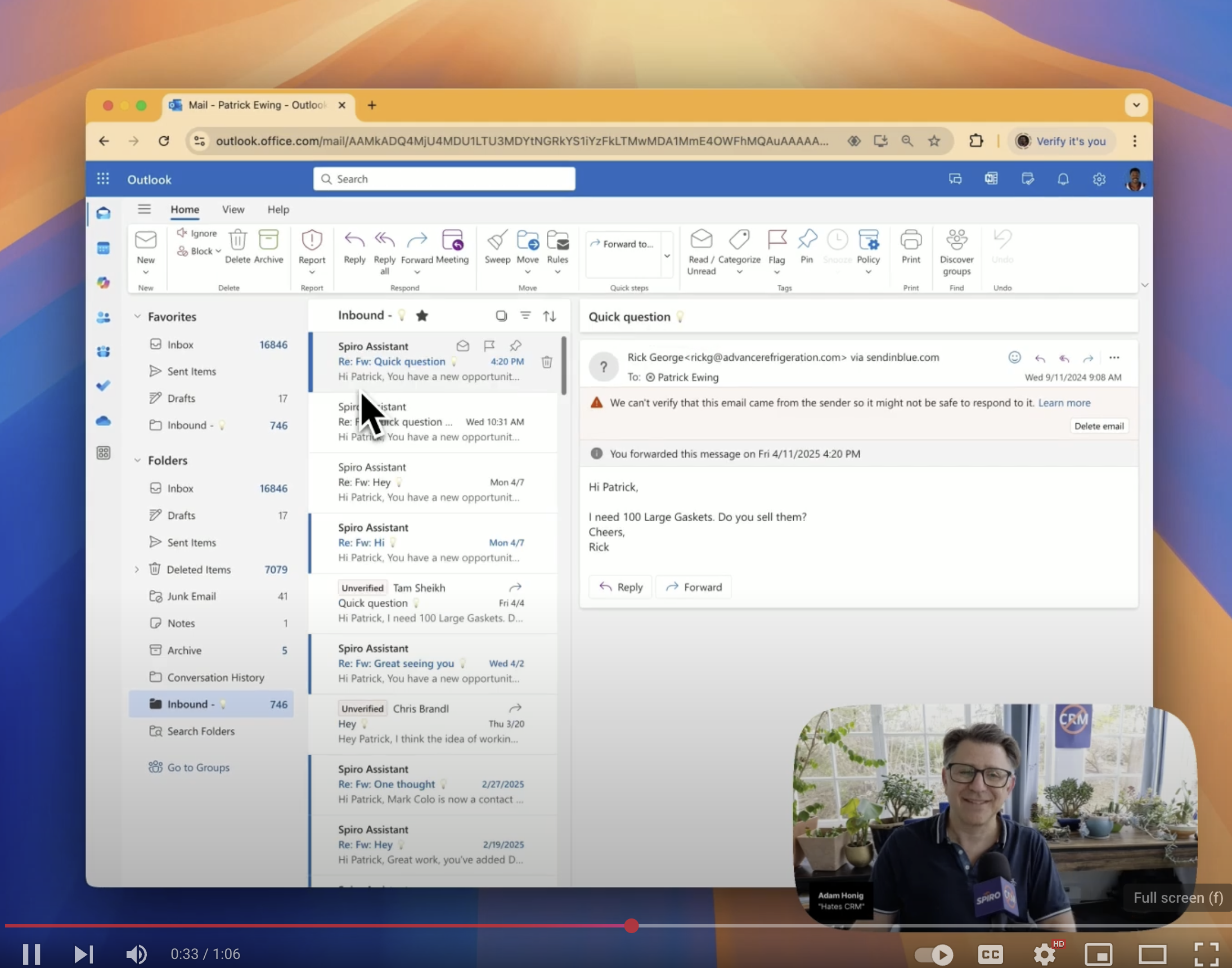This screenshot has width=1232, height=968.
Task: Expand the Quick steps list
Action: coord(667,256)
